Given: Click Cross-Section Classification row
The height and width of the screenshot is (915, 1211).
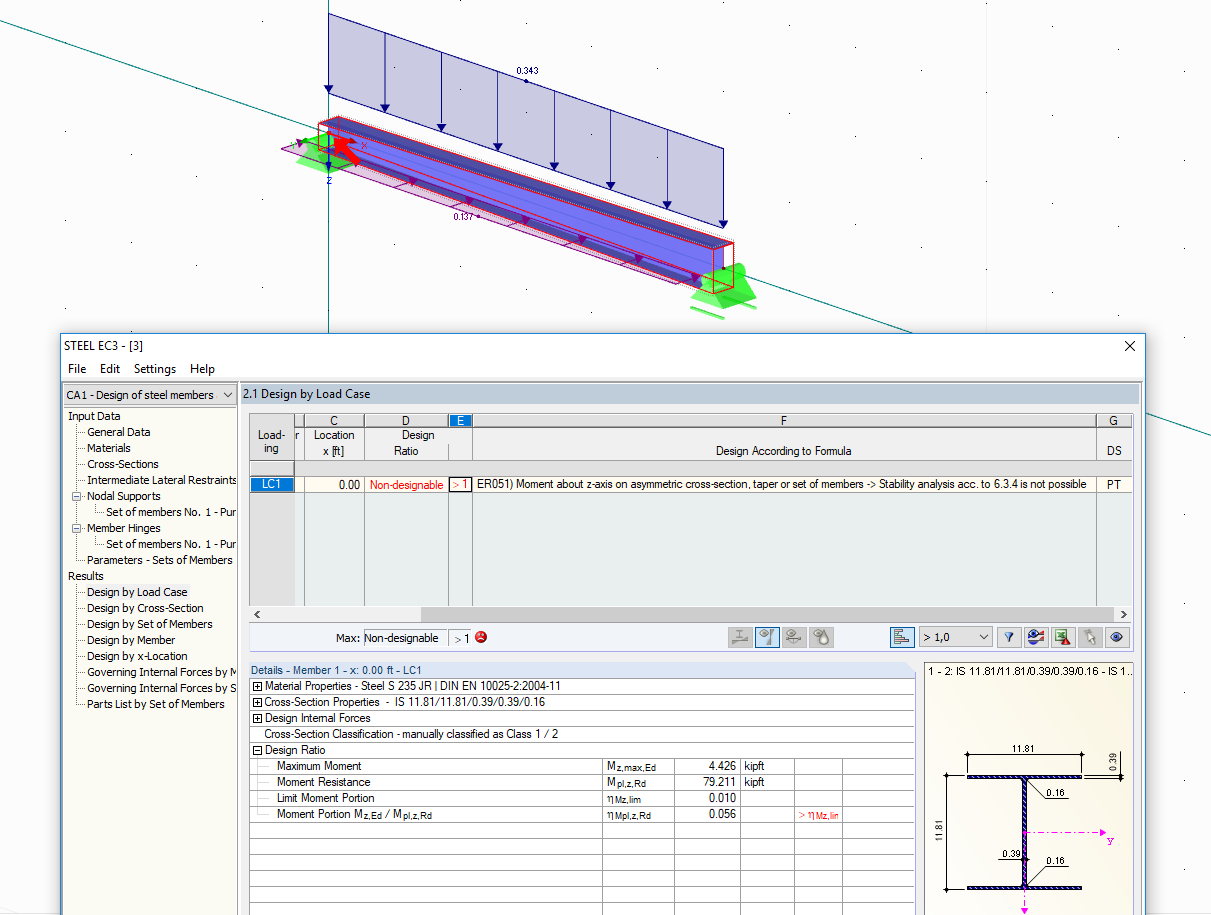Looking at the screenshot, I should pos(582,734).
